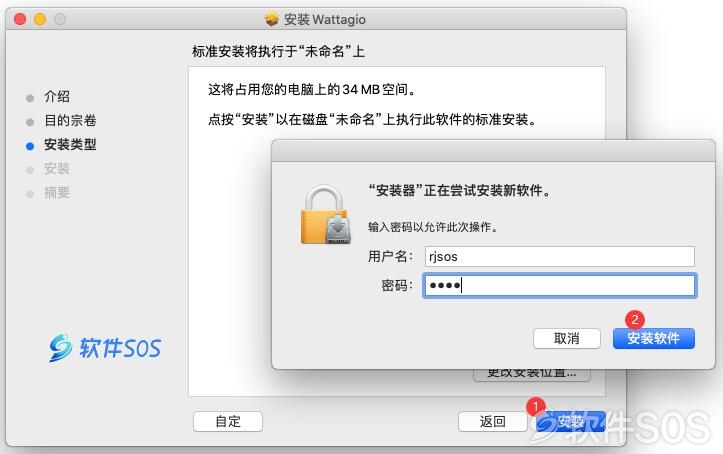
Task: Click the 用户名 field containing rjsos
Action: (559, 256)
